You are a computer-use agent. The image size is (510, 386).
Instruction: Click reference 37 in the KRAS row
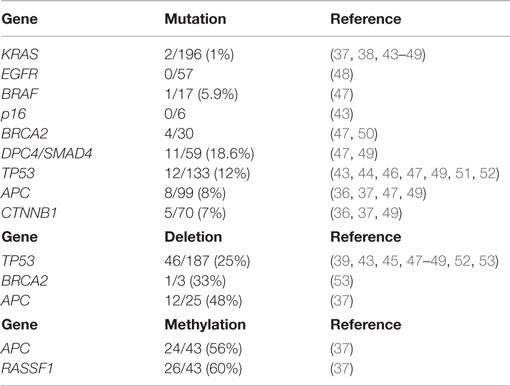(342, 54)
